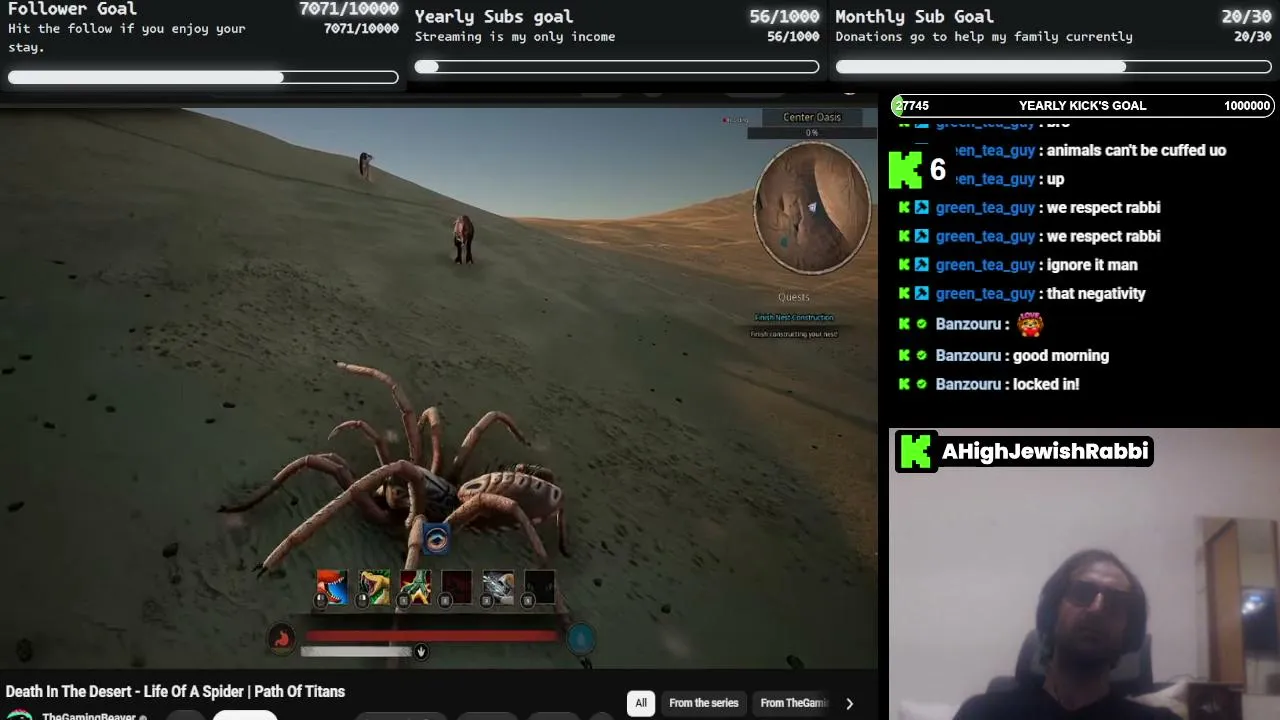Viewport: 1280px width, 720px height.
Task: Click the streamer webcam feed
Action: tap(1084, 574)
